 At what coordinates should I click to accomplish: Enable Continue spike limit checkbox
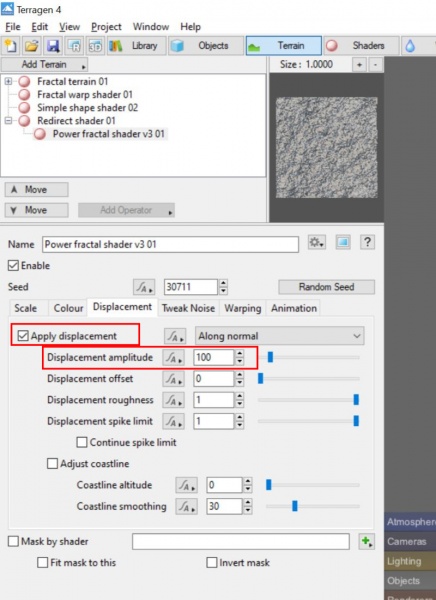click(x=82, y=442)
